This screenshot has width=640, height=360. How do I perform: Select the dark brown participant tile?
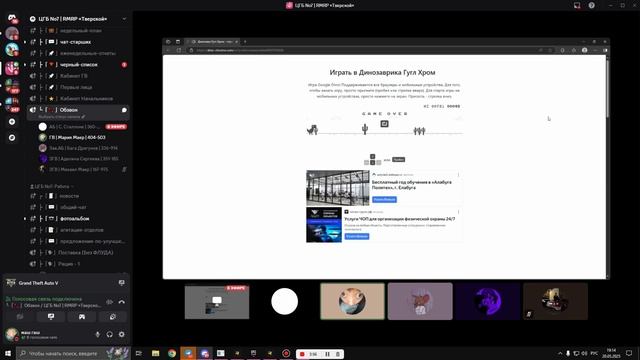(x=556, y=302)
